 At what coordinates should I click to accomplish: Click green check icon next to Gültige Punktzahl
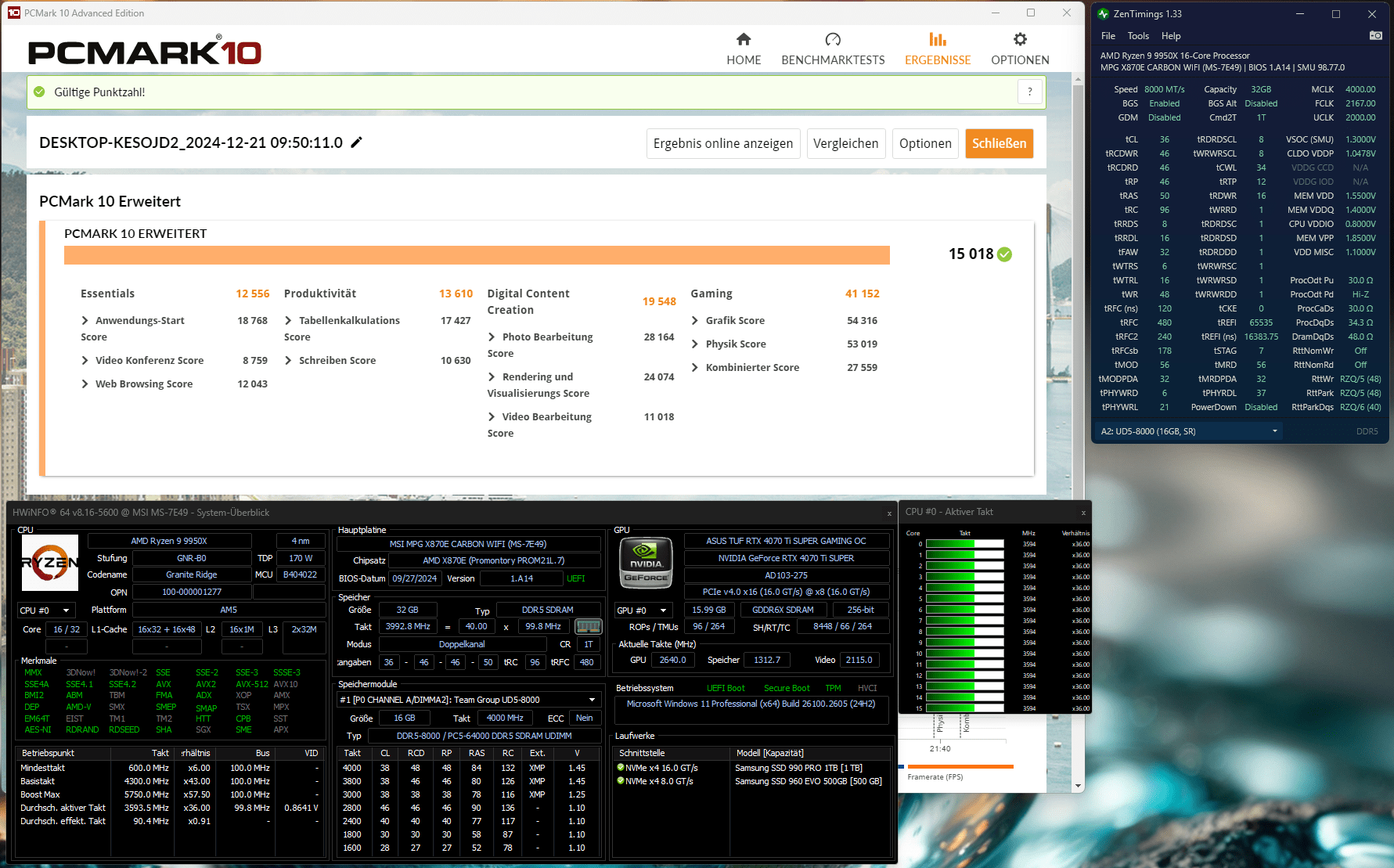[x=39, y=92]
